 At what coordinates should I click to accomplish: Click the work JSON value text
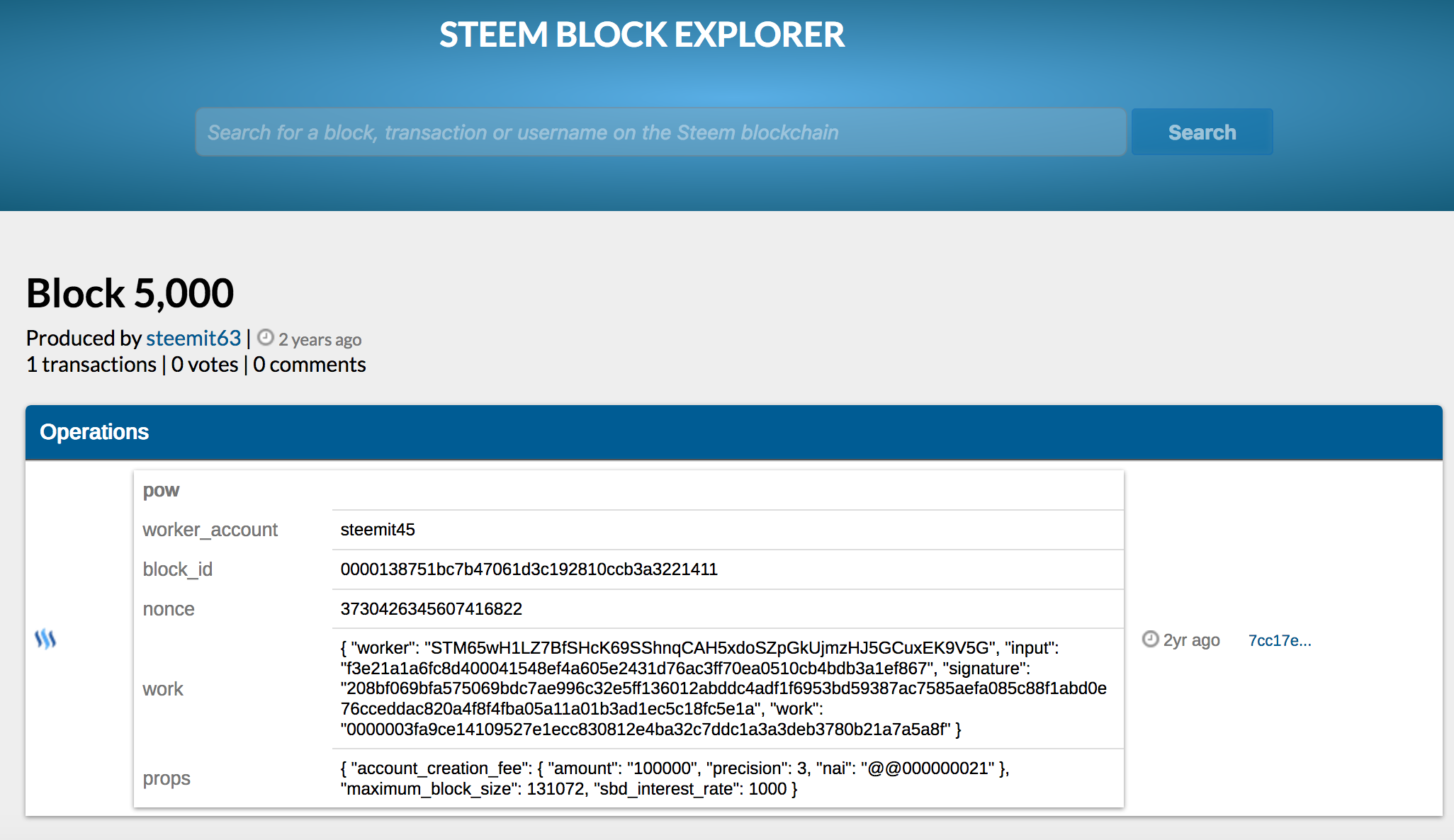(x=723, y=688)
